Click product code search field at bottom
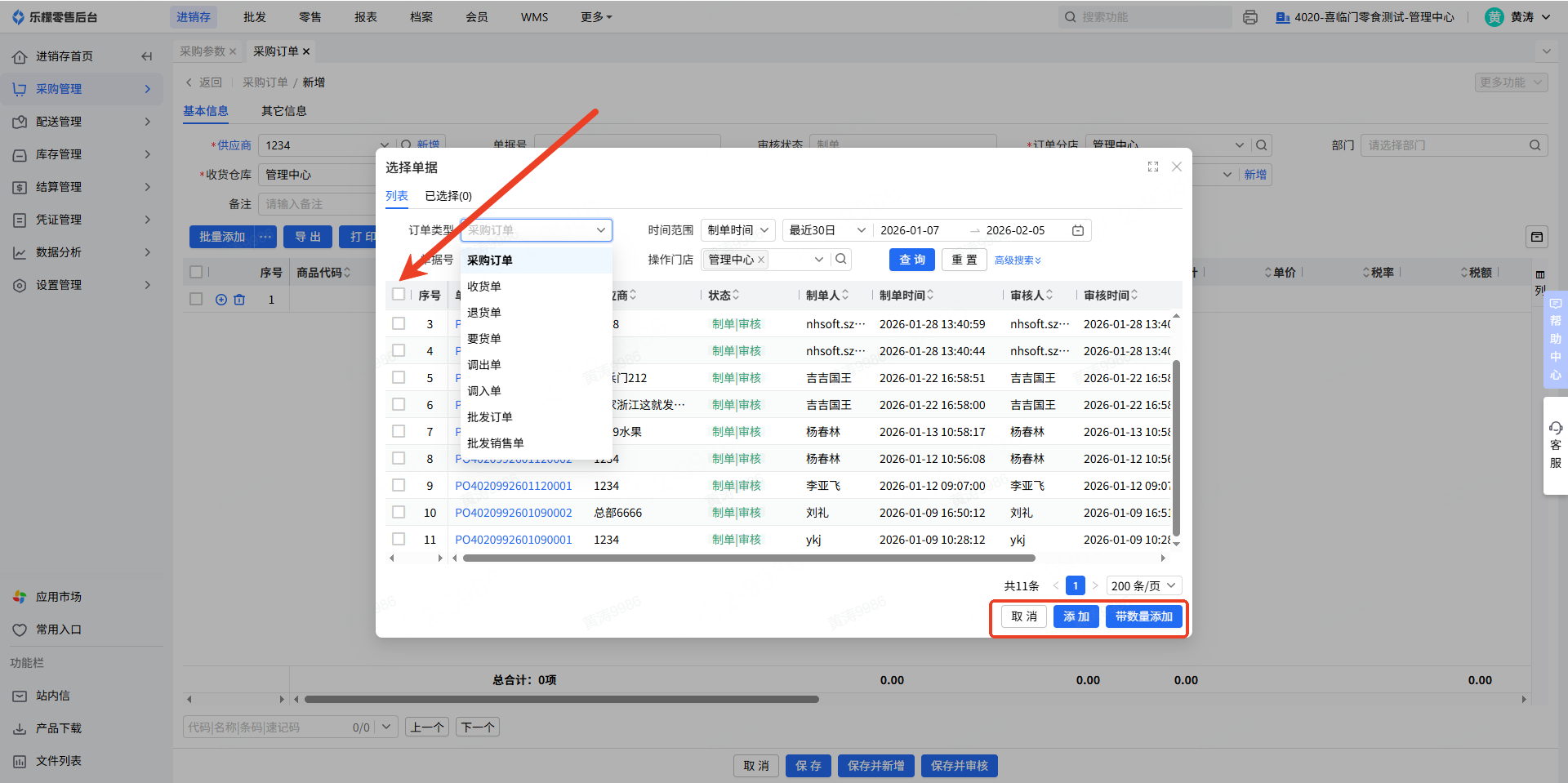The height and width of the screenshot is (783, 1568). click(x=280, y=727)
